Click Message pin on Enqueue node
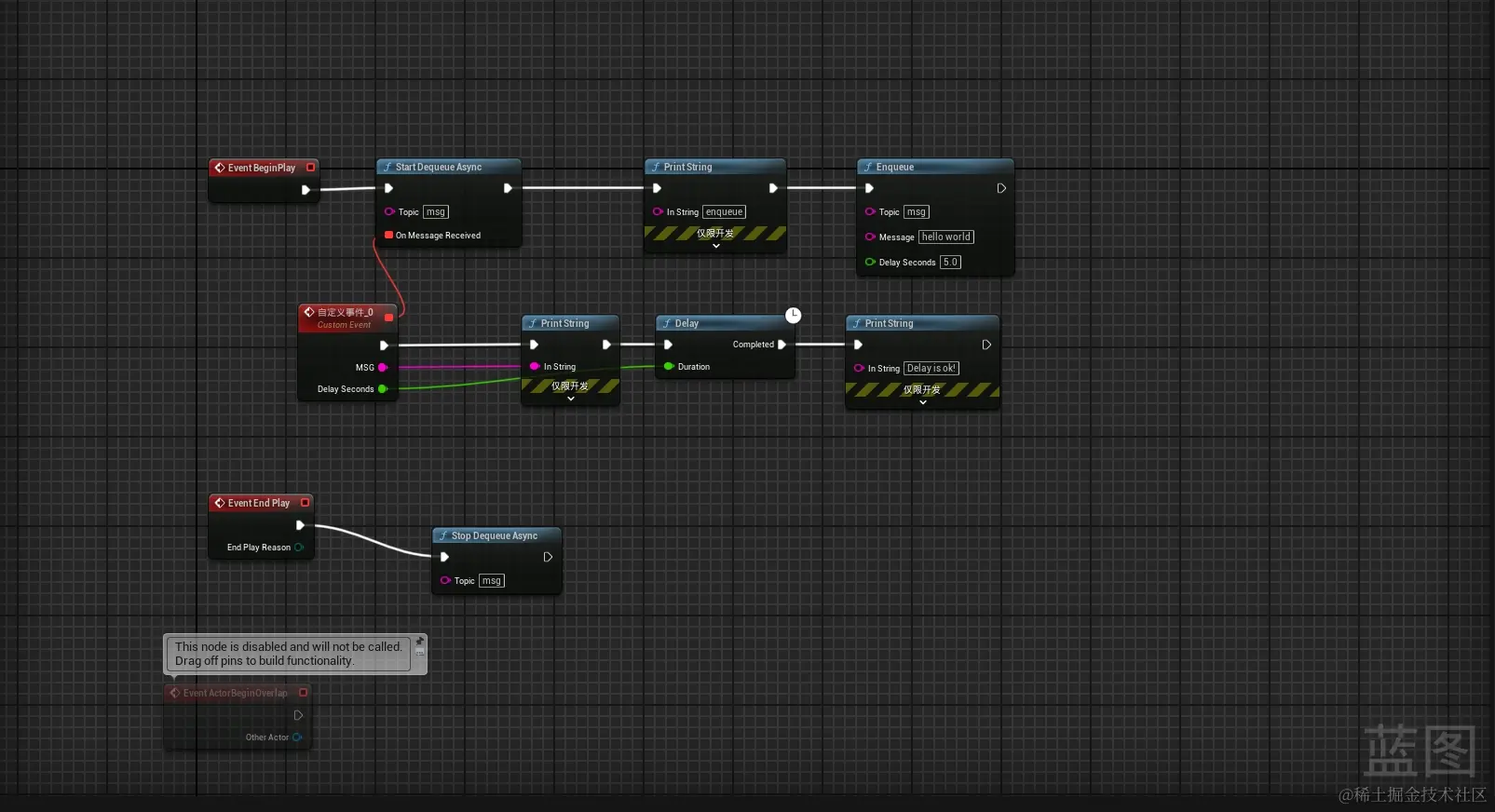 pyautogui.click(x=870, y=237)
